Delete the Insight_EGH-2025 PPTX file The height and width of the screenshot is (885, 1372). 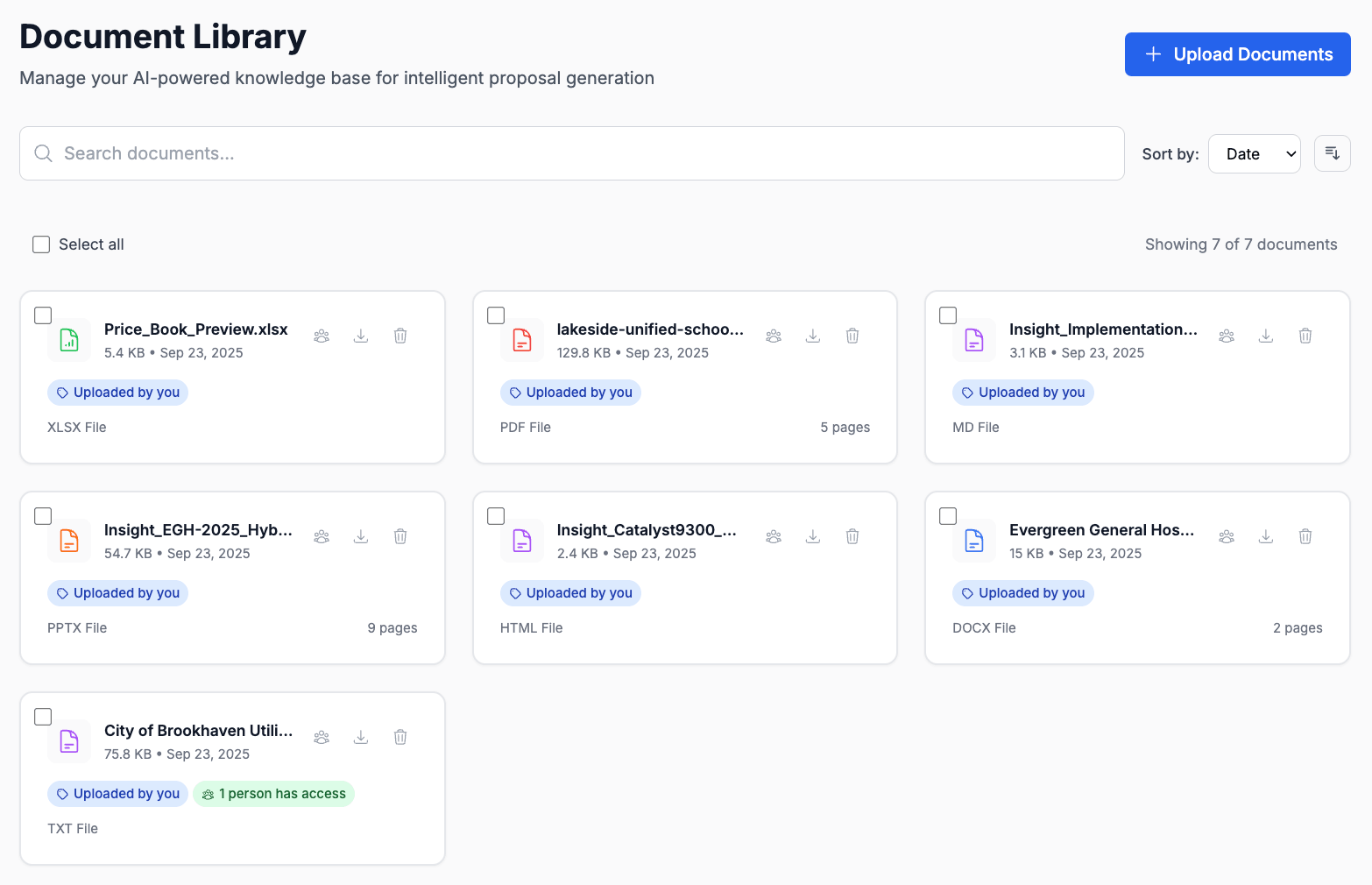(400, 535)
